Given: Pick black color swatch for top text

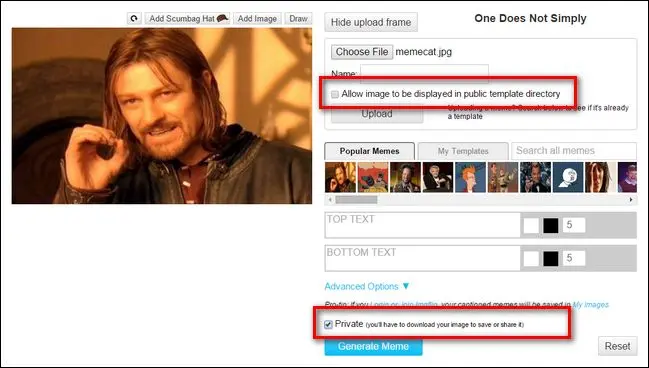Looking at the screenshot, I should (x=551, y=226).
